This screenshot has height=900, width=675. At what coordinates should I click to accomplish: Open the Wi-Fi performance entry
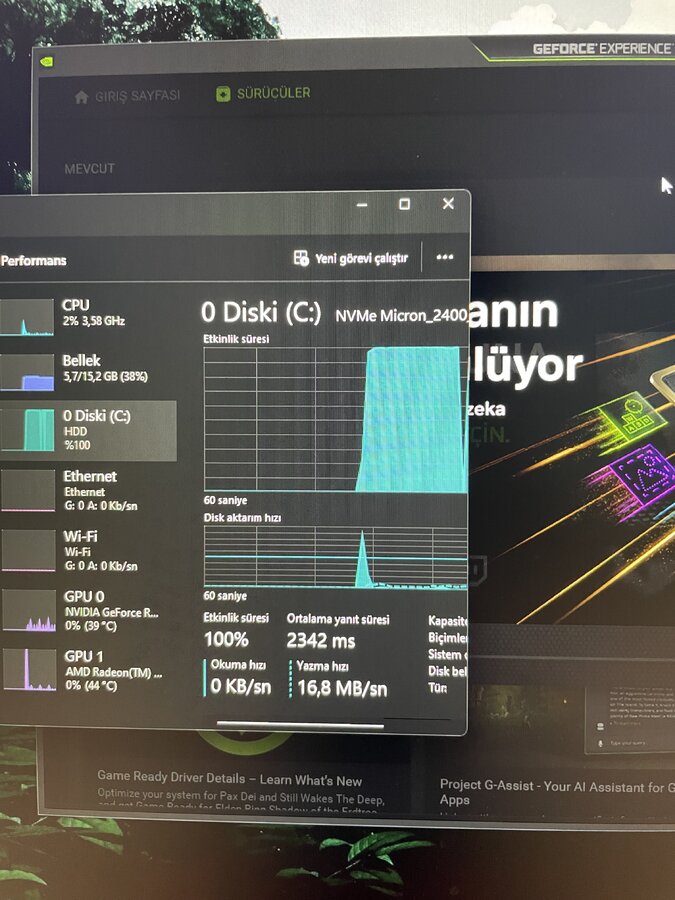pos(86,551)
